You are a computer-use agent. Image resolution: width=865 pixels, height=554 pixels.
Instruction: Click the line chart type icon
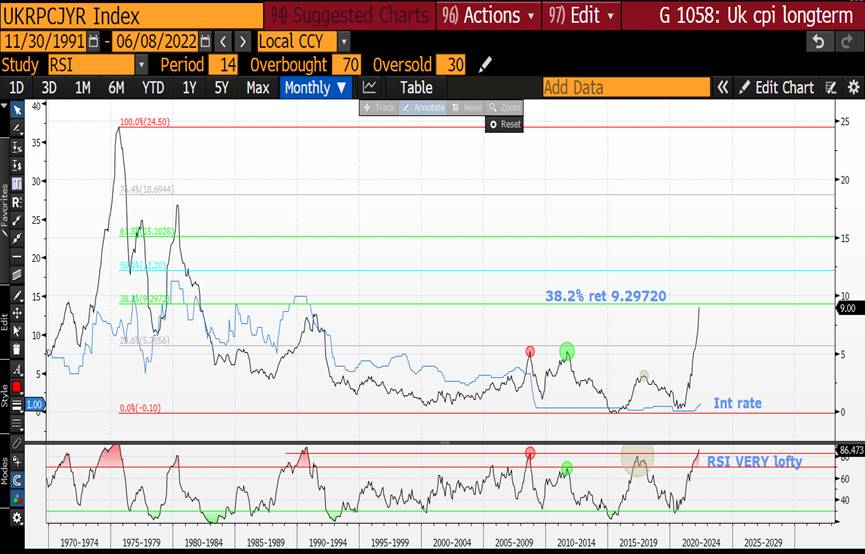(369, 87)
